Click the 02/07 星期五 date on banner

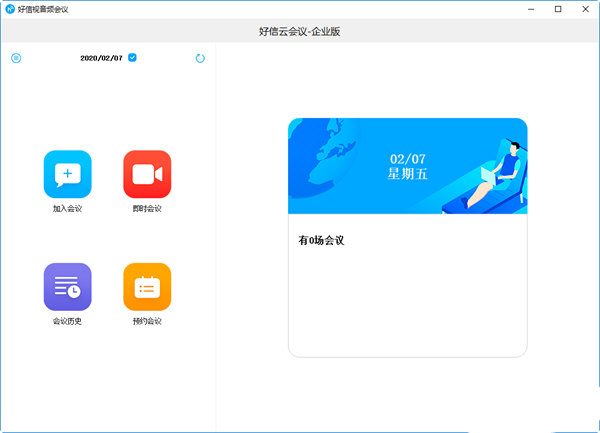[x=408, y=166]
